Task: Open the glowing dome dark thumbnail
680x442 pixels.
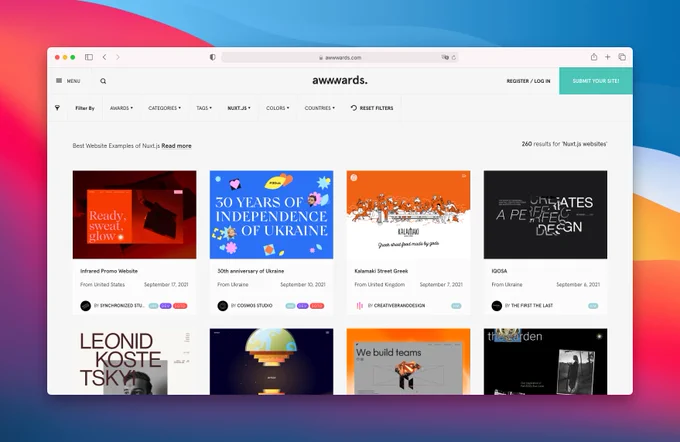Action: pos(271,361)
